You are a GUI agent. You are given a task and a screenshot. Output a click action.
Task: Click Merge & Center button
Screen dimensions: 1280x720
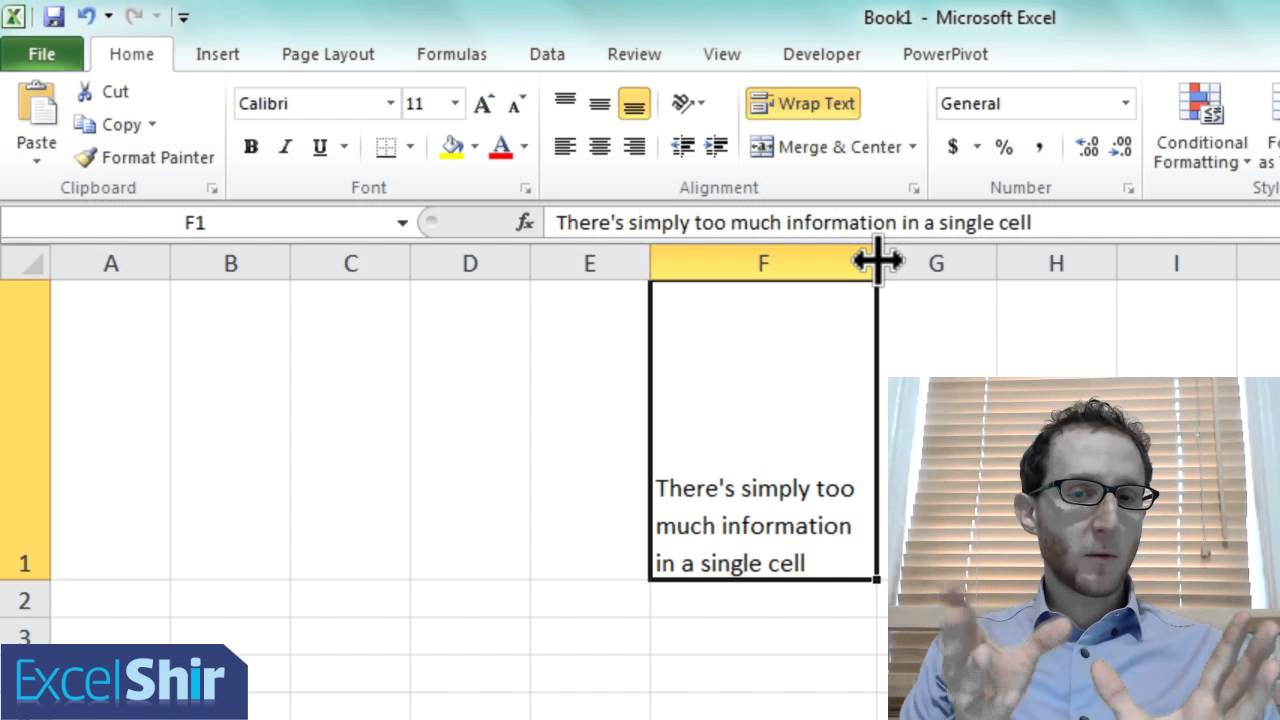point(826,147)
